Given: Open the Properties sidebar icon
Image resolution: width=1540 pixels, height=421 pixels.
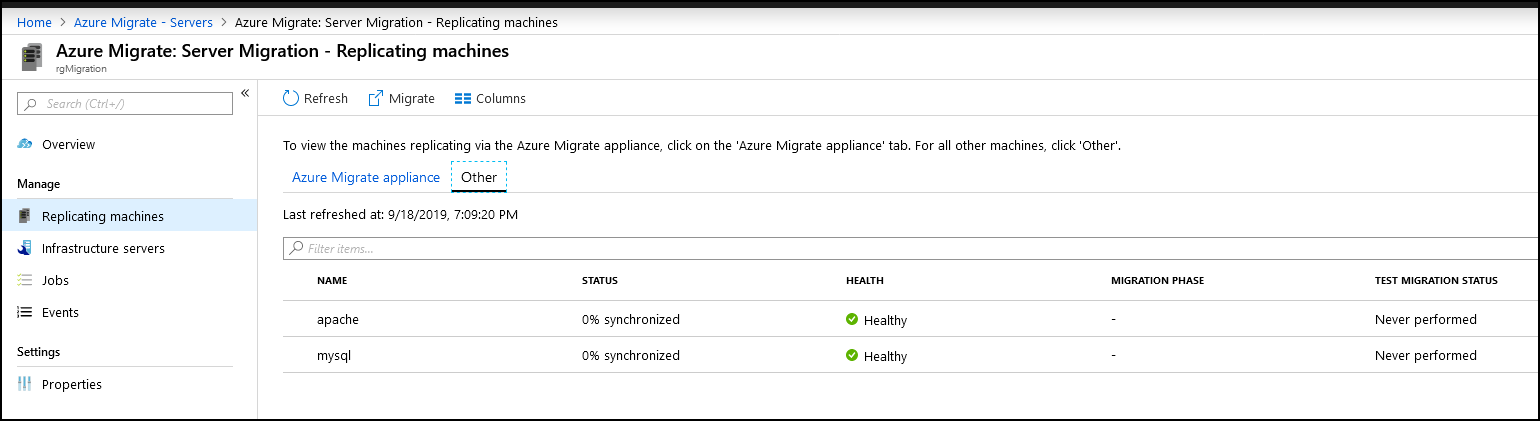Looking at the screenshot, I should pyautogui.click(x=25, y=384).
